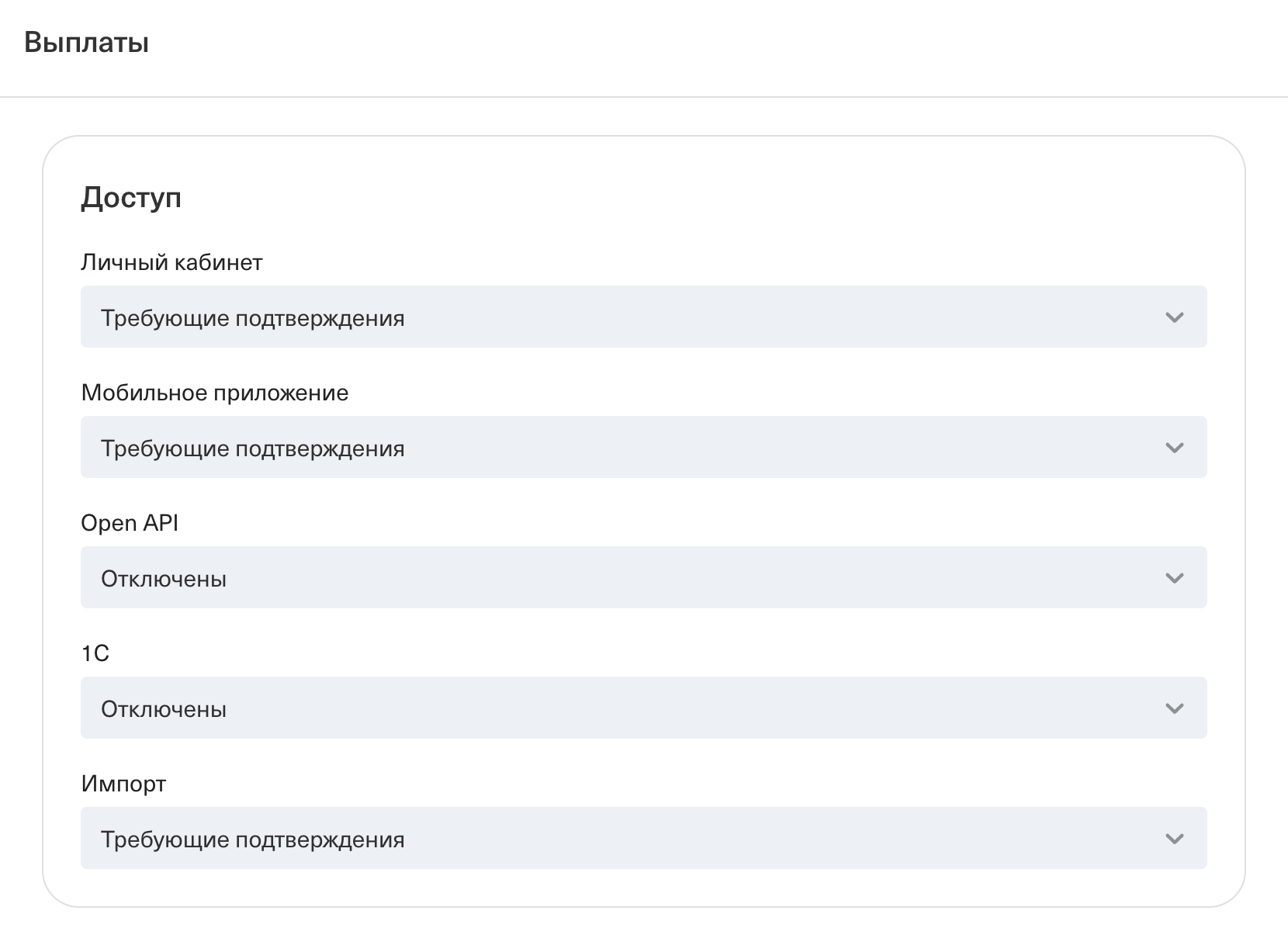Click chevron arrow in 1С field
Image resolution: width=1288 pixels, height=928 pixels.
click(1174, 708)
